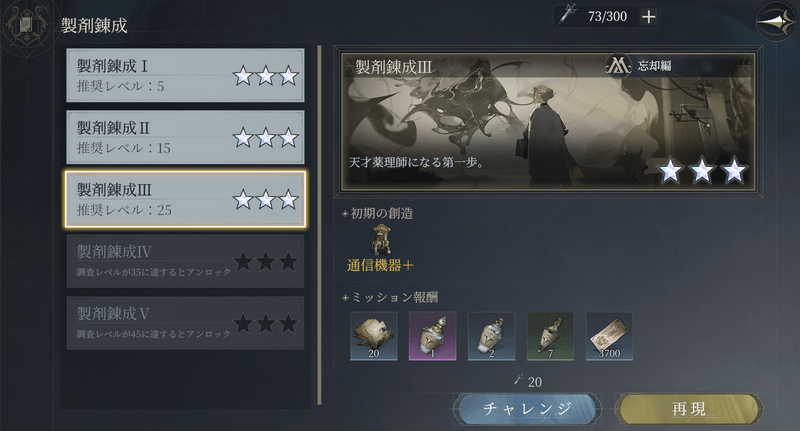Click the 忘却編 emblem badge

618,66
